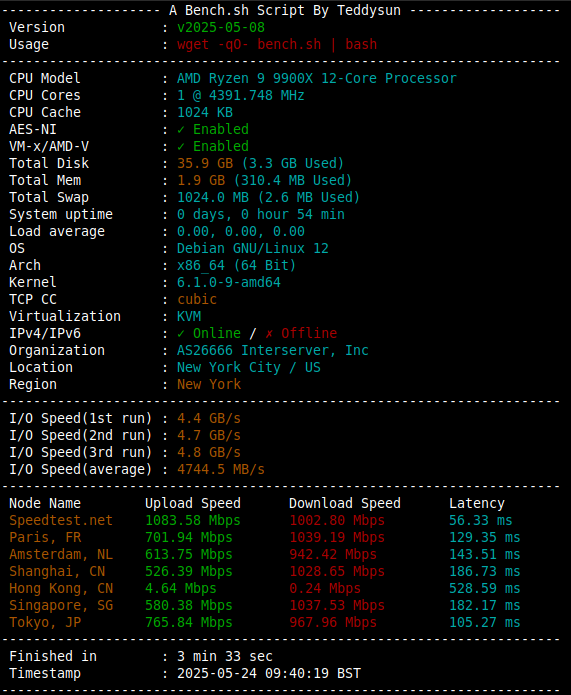Click the IPv6 Offline cross mark

pyautogui.click(x=269, y=333)
